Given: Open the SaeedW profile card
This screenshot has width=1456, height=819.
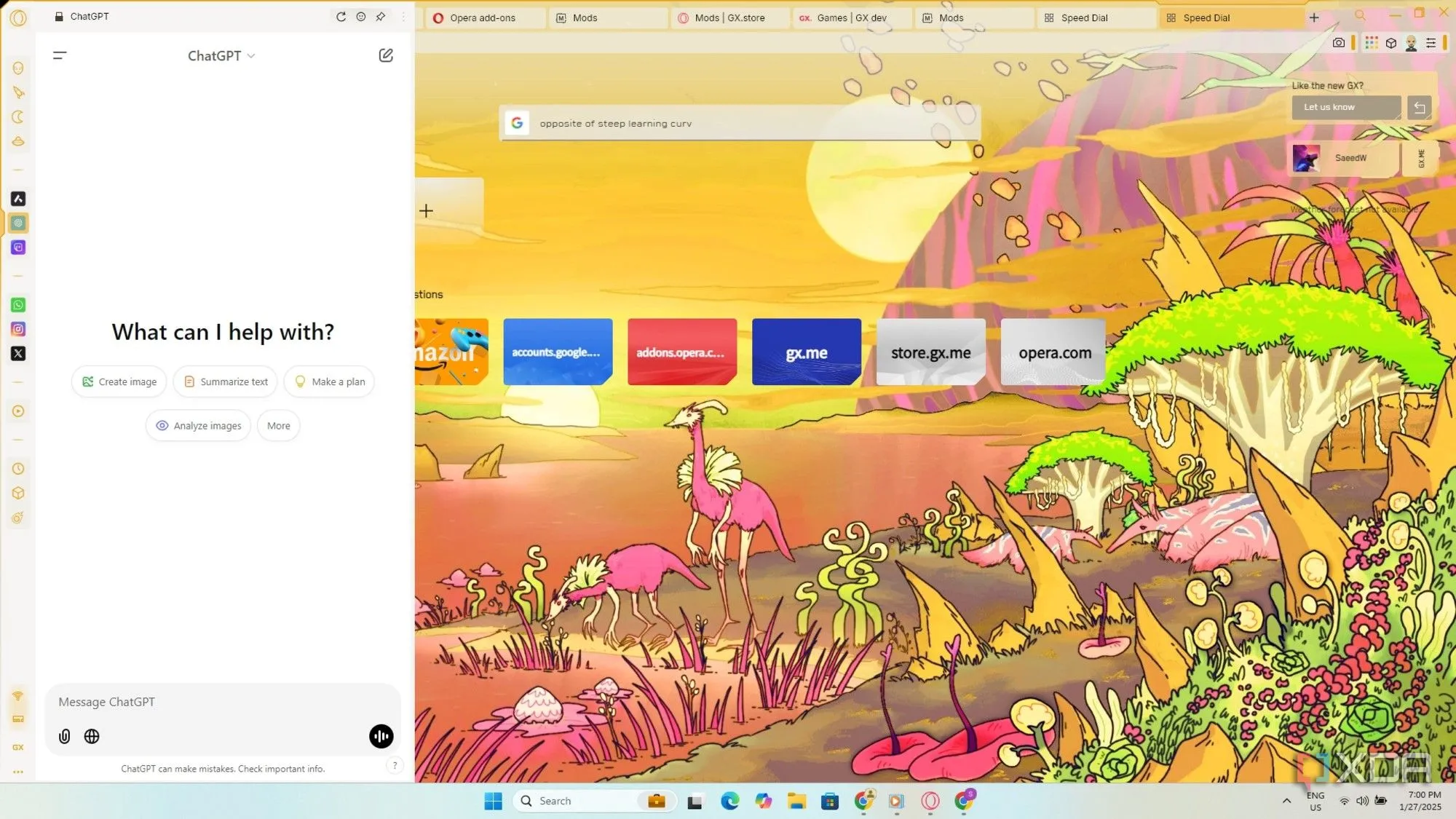Looking at the screenshot, I should 1345,158.
